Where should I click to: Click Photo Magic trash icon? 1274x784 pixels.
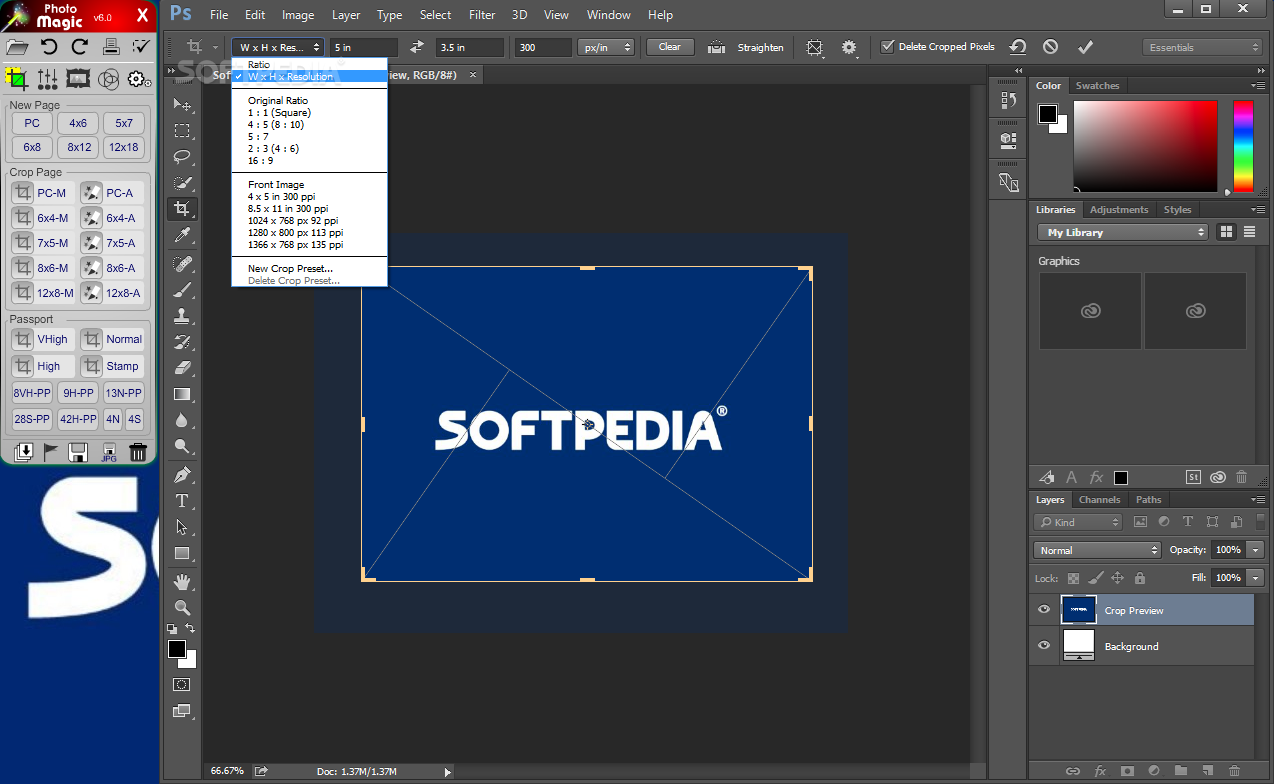tap(139, 452)
